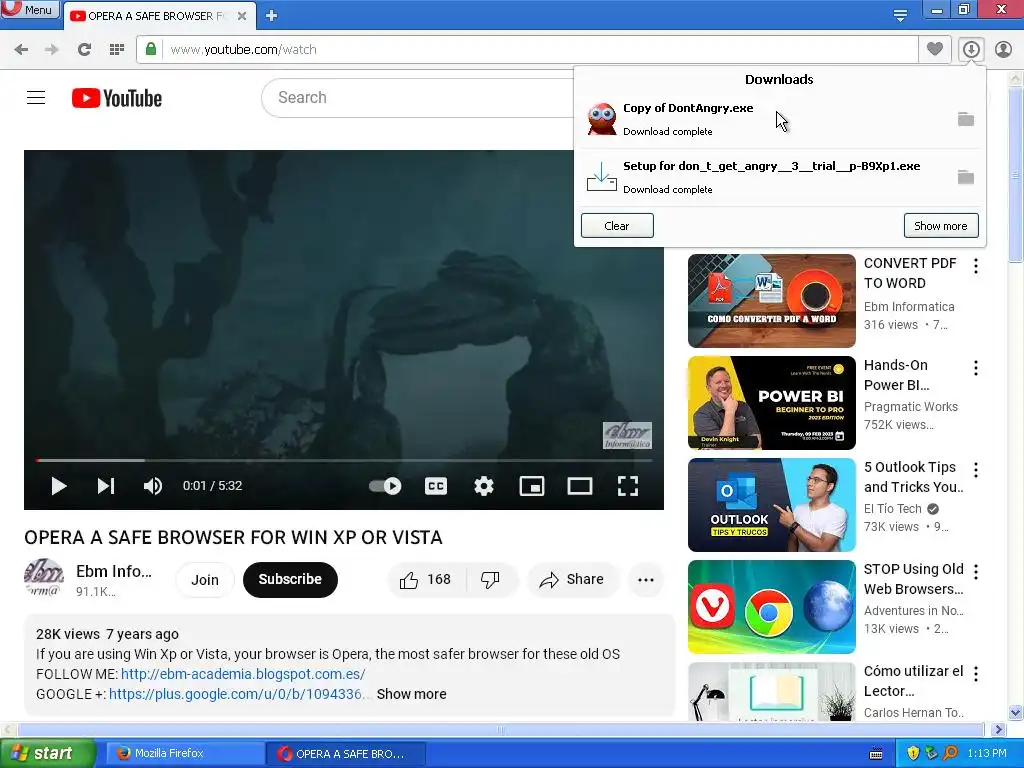Open STOP Using Old Web Browsers thumbnail
Image resolution: width=1024 pixels, height=768 pixels.
click(771, 607)
